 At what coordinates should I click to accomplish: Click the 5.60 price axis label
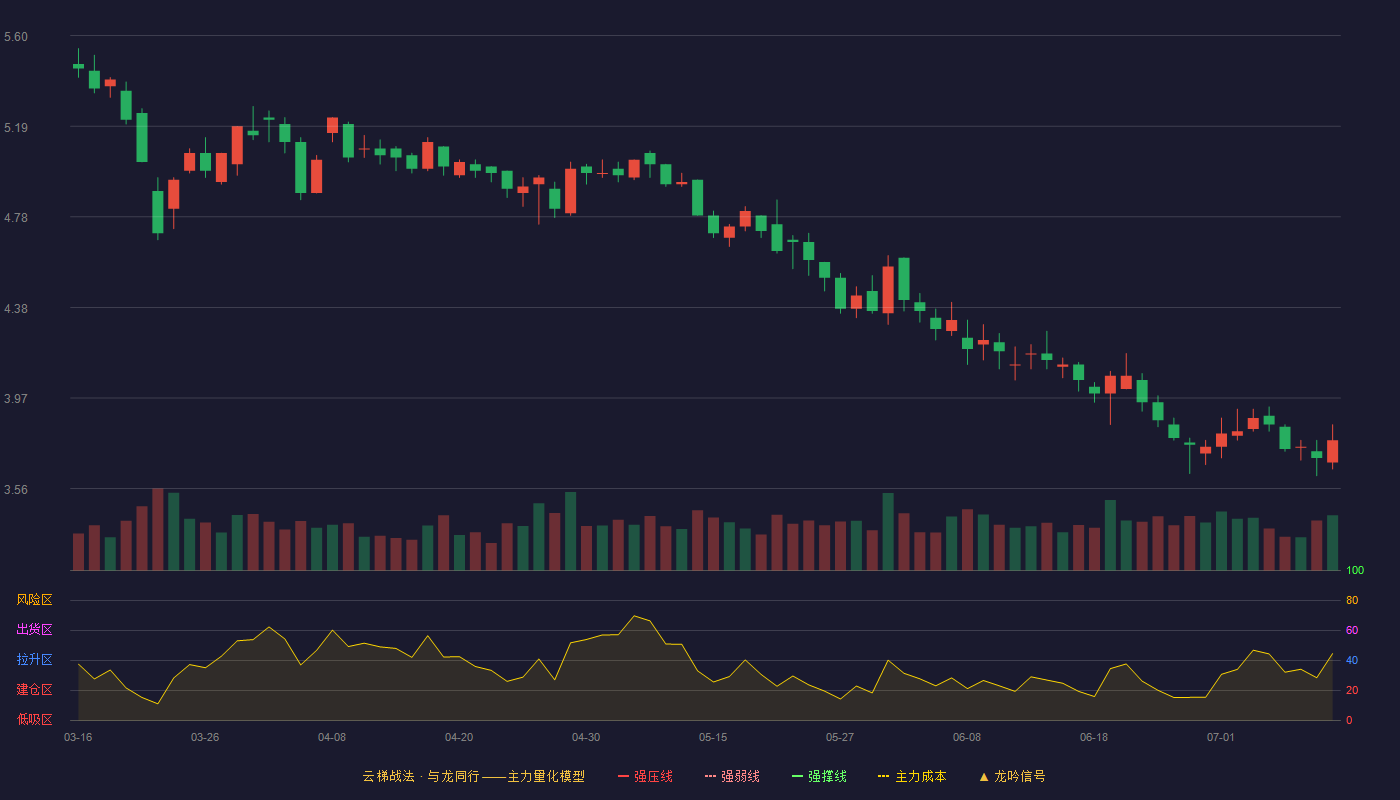click(x=16, y=37)
